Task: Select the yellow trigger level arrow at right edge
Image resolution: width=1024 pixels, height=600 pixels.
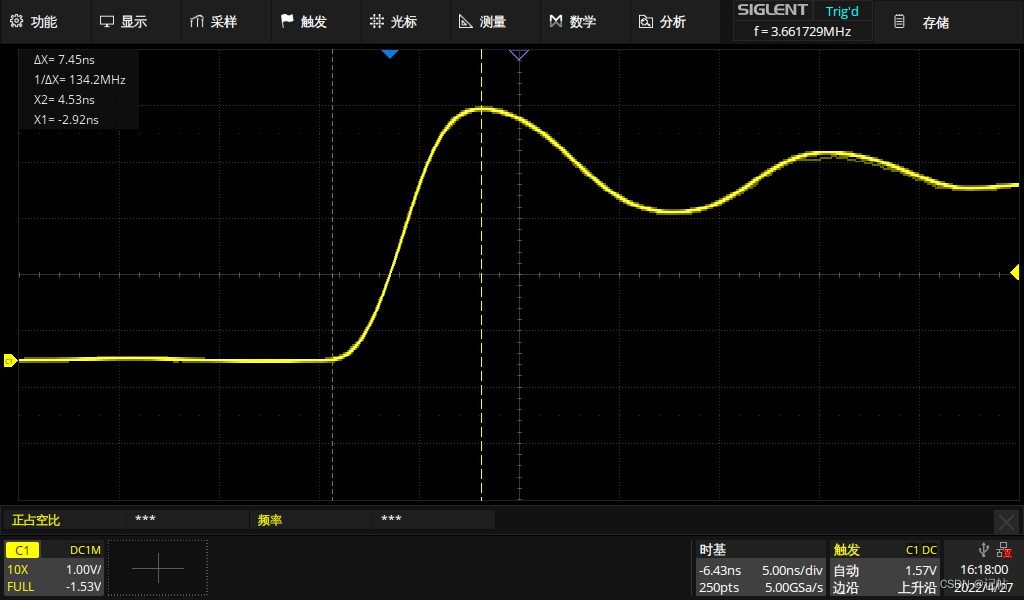Action: (x=1015, y=272)
